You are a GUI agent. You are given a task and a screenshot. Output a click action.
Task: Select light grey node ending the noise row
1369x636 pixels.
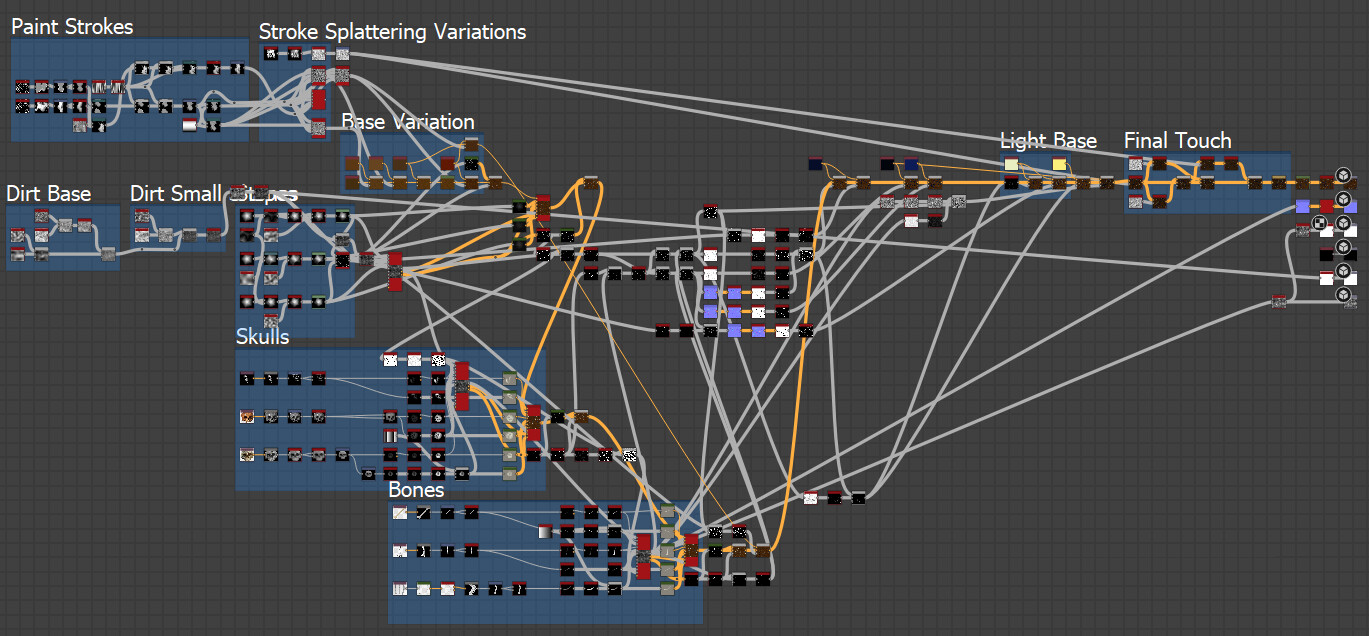[x=958, y=201]
